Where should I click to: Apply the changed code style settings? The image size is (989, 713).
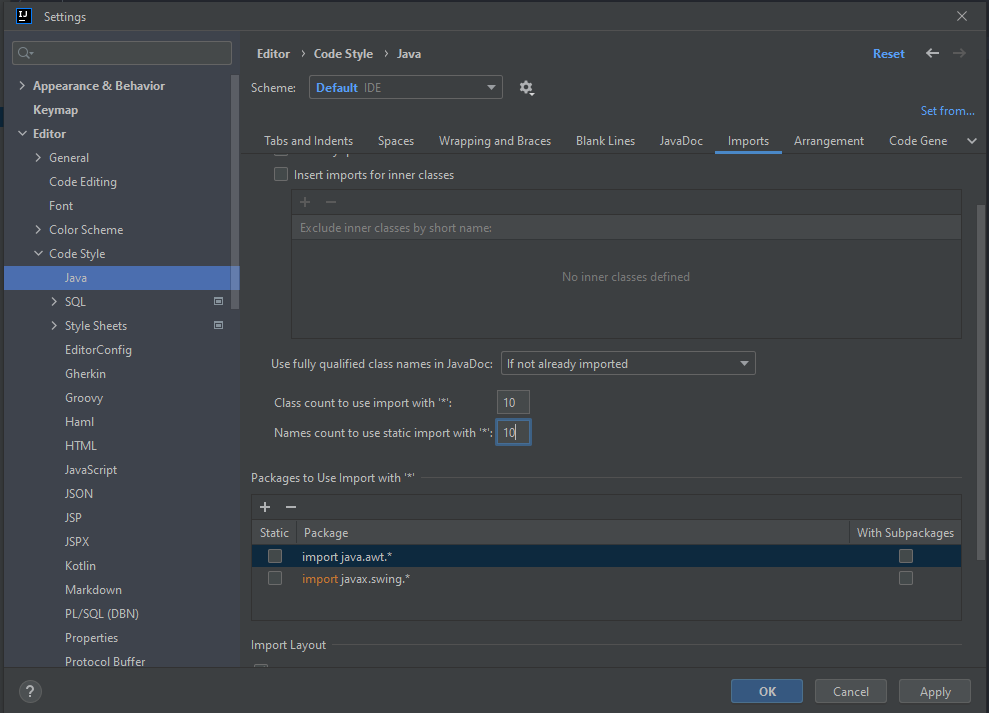coord(934,691)
